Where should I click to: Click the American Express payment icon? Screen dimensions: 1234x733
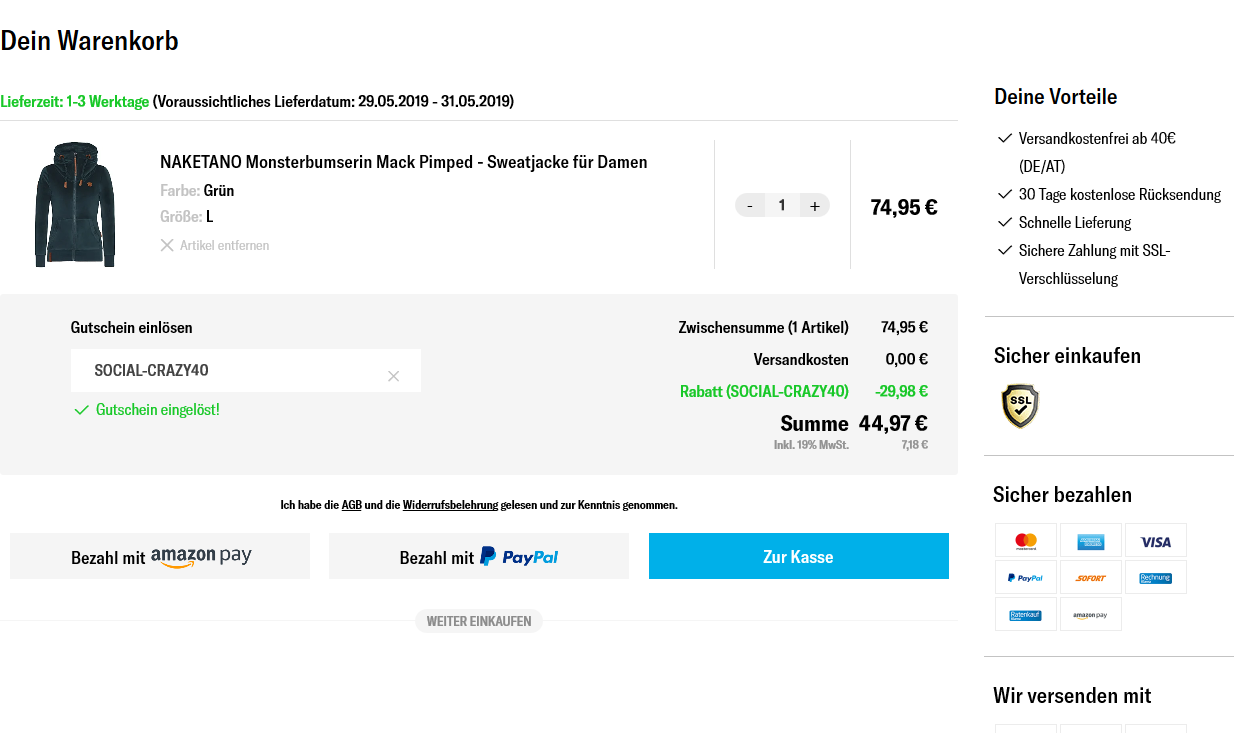(x=1090, y=541)
